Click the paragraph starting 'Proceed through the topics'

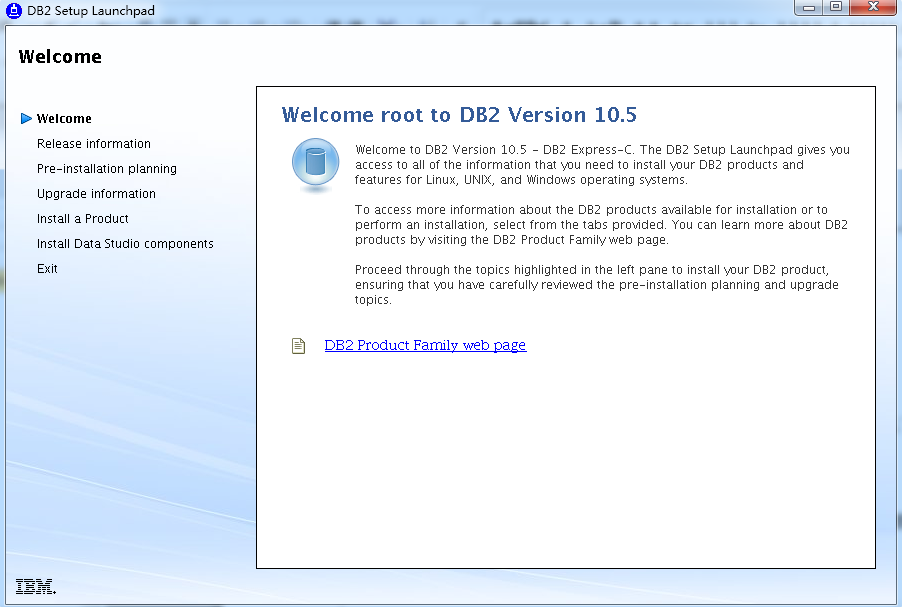(597, 285)
